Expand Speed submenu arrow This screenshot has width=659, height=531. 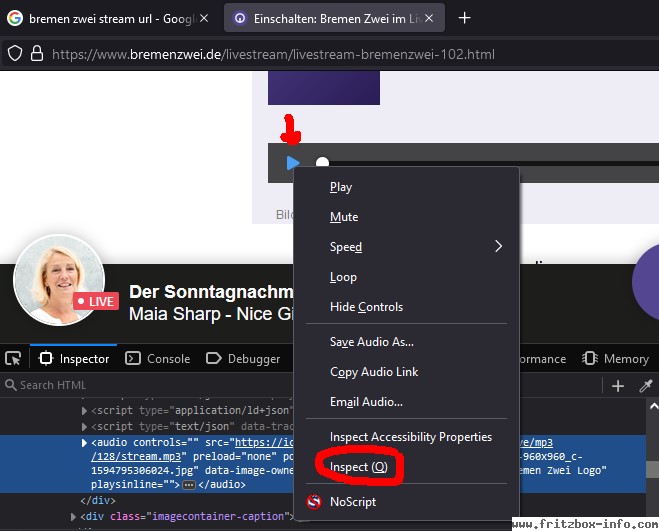point(498,246)
